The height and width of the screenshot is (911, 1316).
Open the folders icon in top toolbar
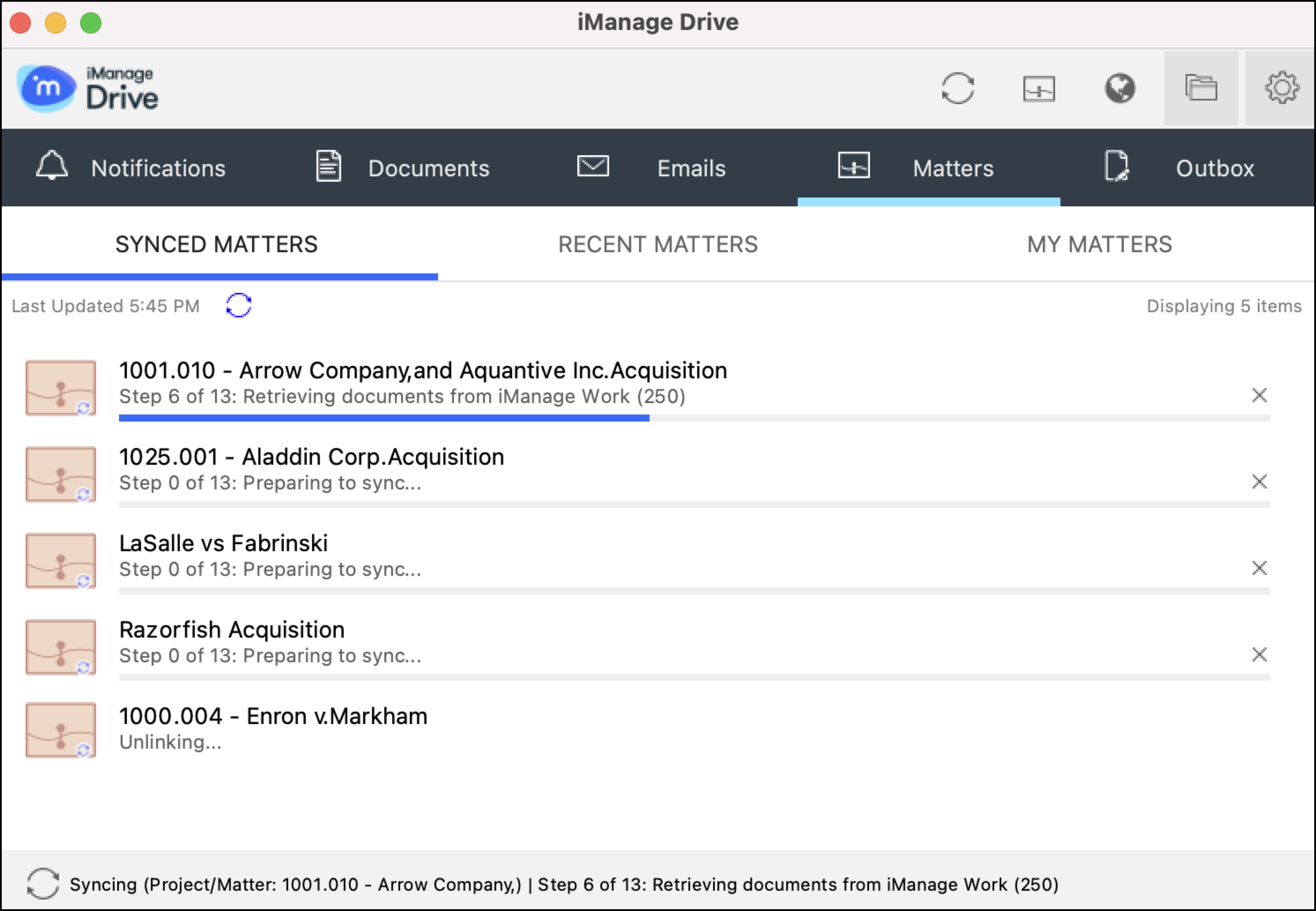click(x=1200, y=88)
